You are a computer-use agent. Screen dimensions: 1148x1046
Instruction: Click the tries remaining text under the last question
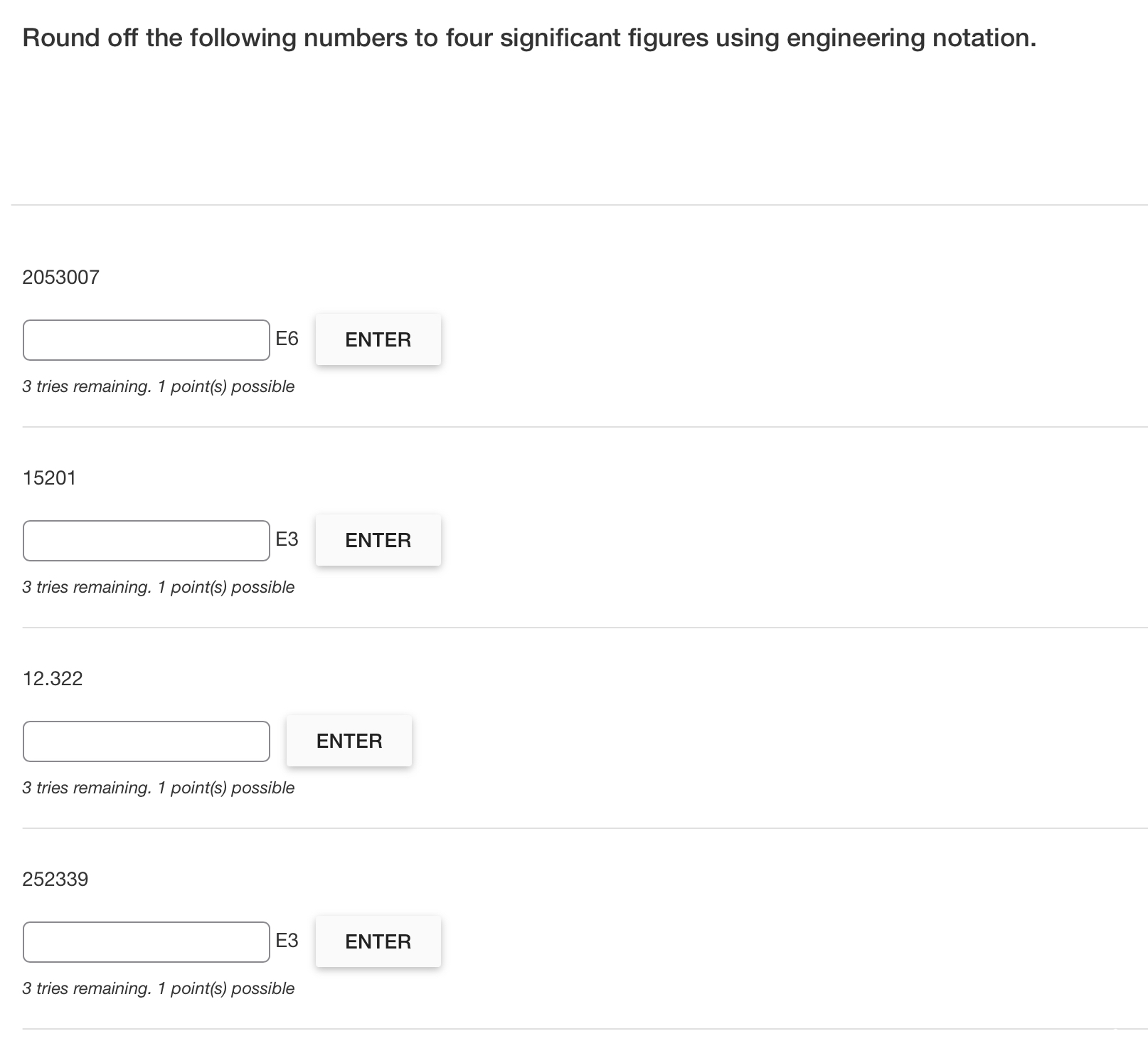(158, 988)
